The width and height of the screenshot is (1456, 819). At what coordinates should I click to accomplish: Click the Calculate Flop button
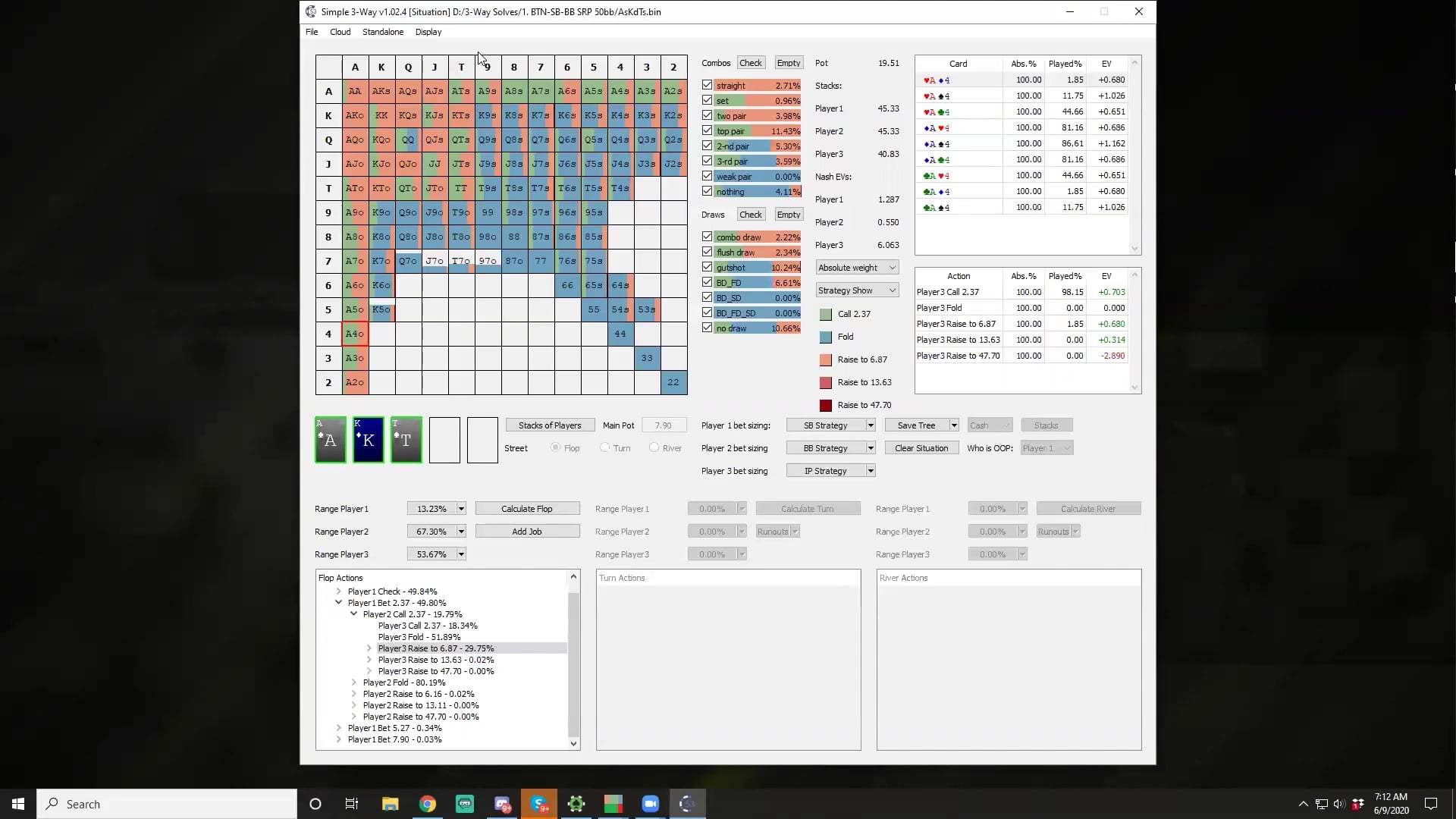[527, 509]
